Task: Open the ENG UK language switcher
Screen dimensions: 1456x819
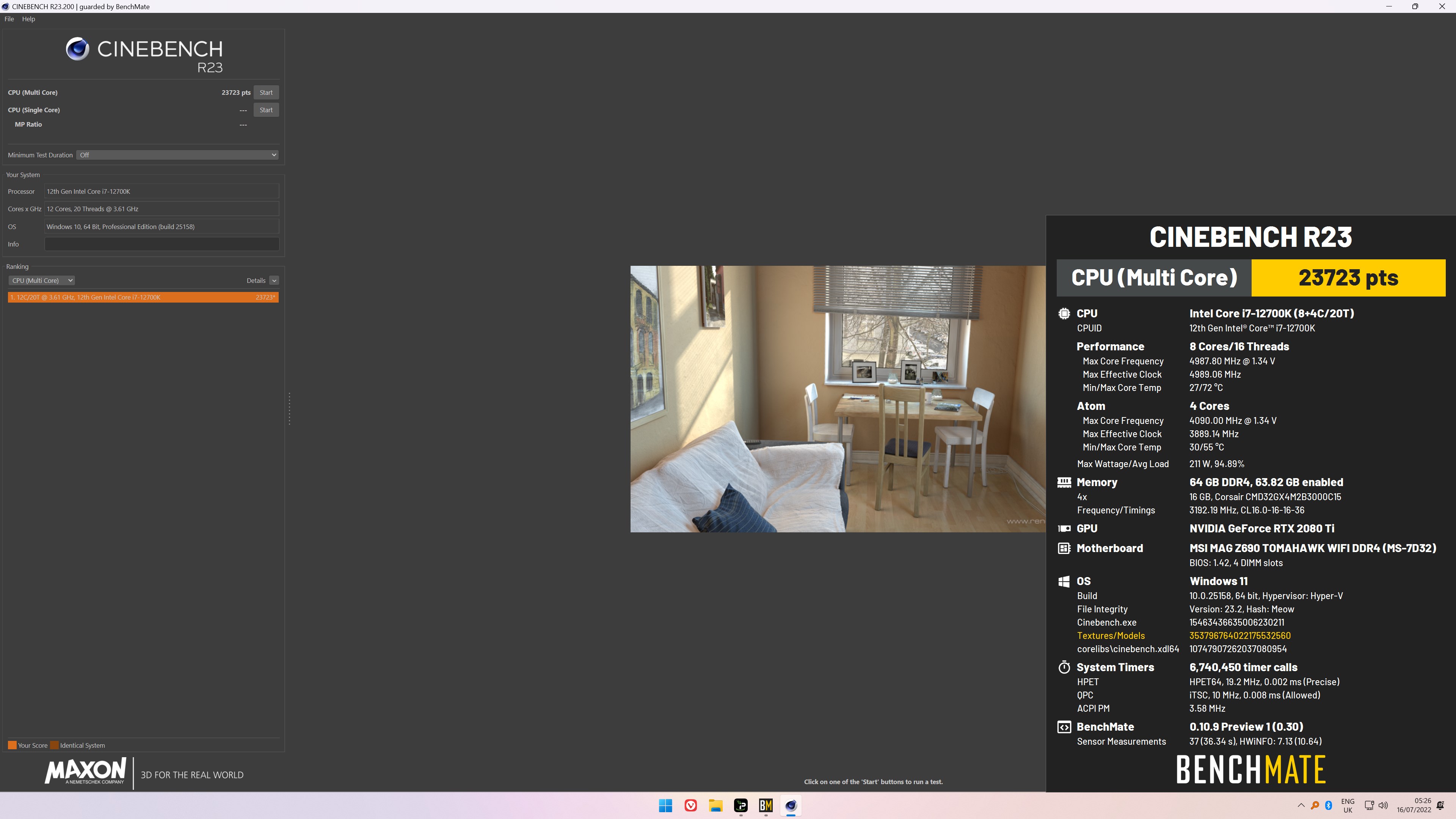Action: pos(1348,805)
